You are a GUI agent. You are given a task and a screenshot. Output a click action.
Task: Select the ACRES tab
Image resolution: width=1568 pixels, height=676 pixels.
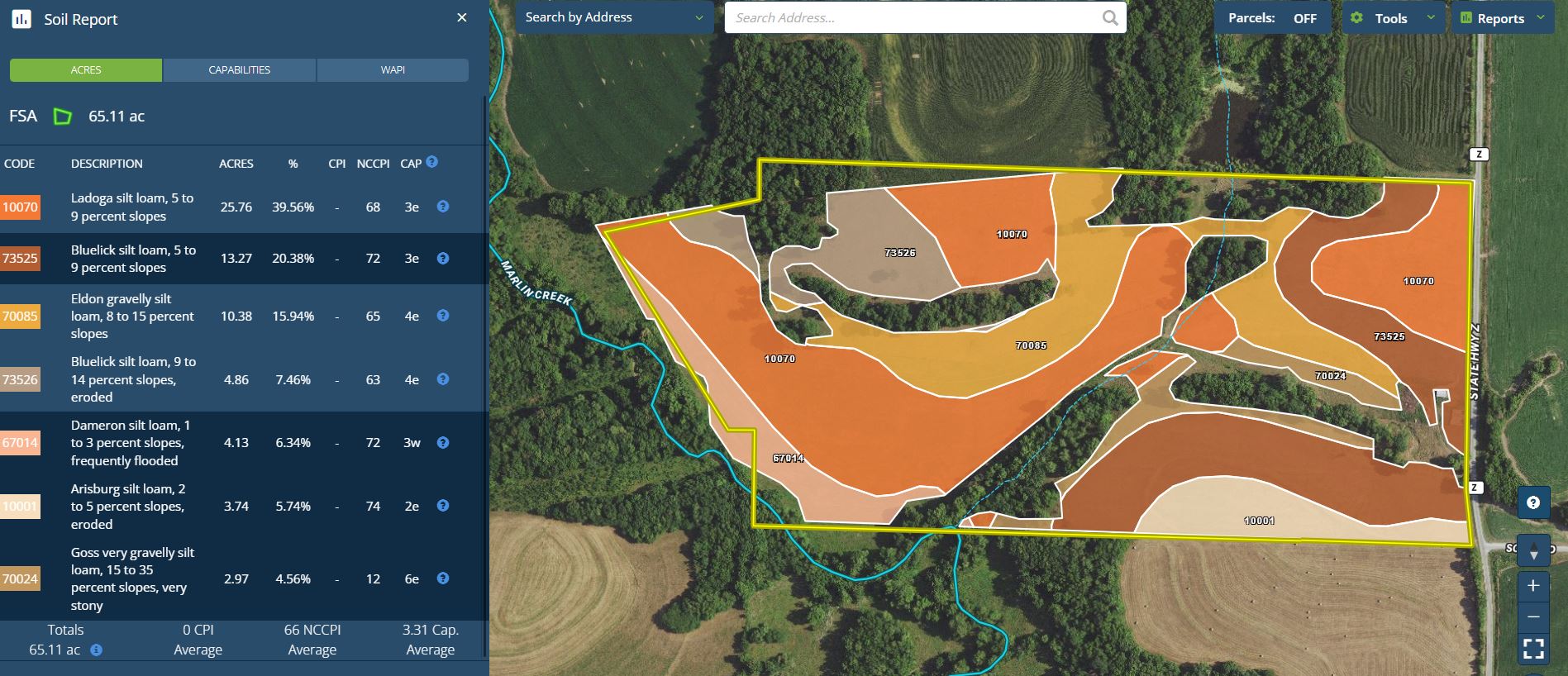point(86,70)
